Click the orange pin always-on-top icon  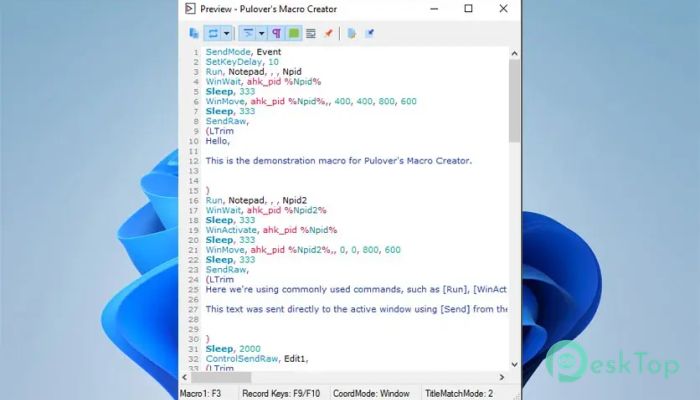click(329, 33)
